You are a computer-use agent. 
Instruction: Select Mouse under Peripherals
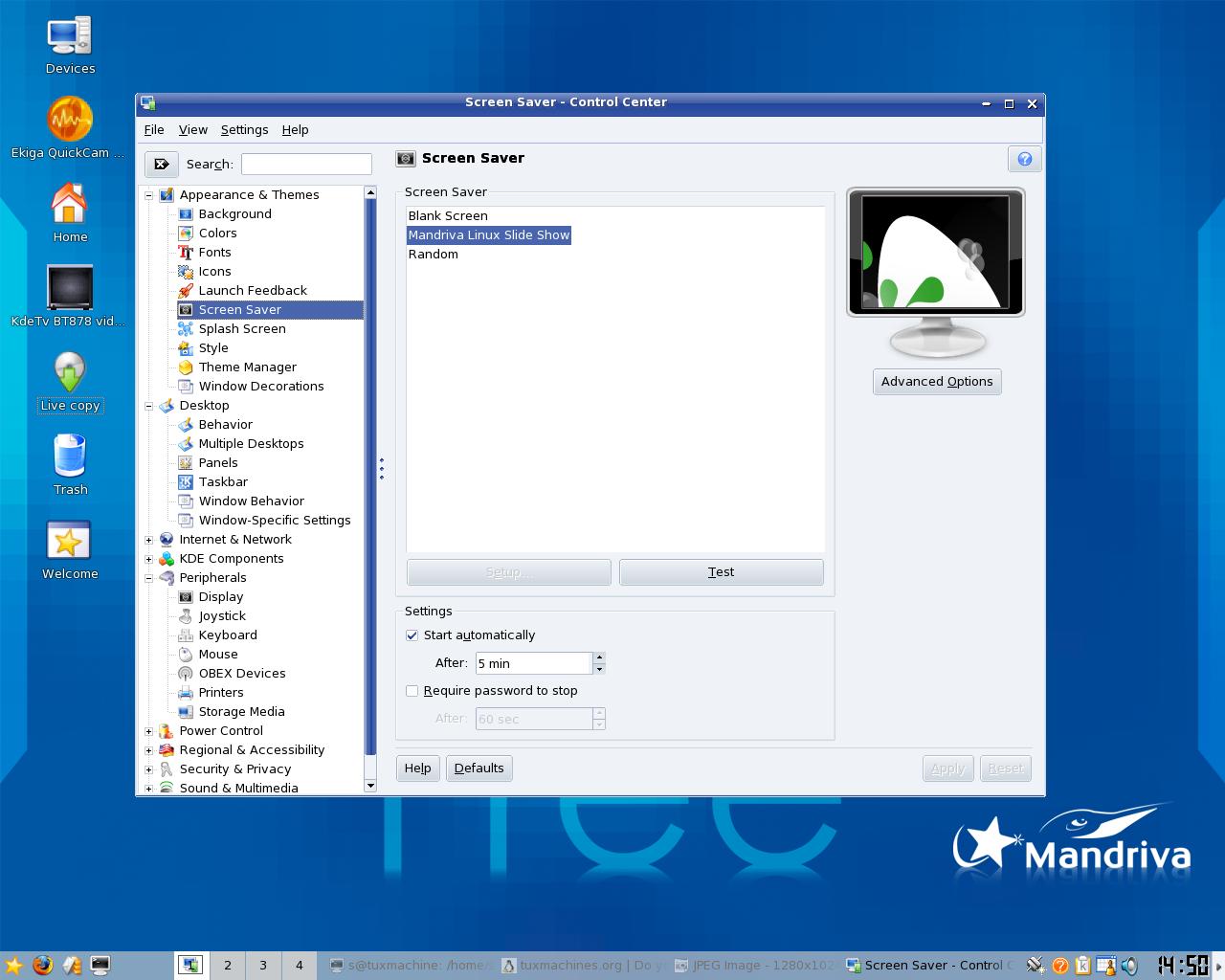[x=217, y=654]
